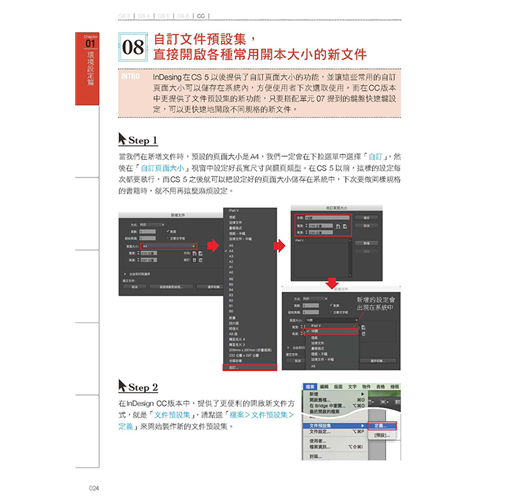Choose 在 Bridge 中瀏覽 menu entry
Screen dimensions: 520x500
[335, 405]
